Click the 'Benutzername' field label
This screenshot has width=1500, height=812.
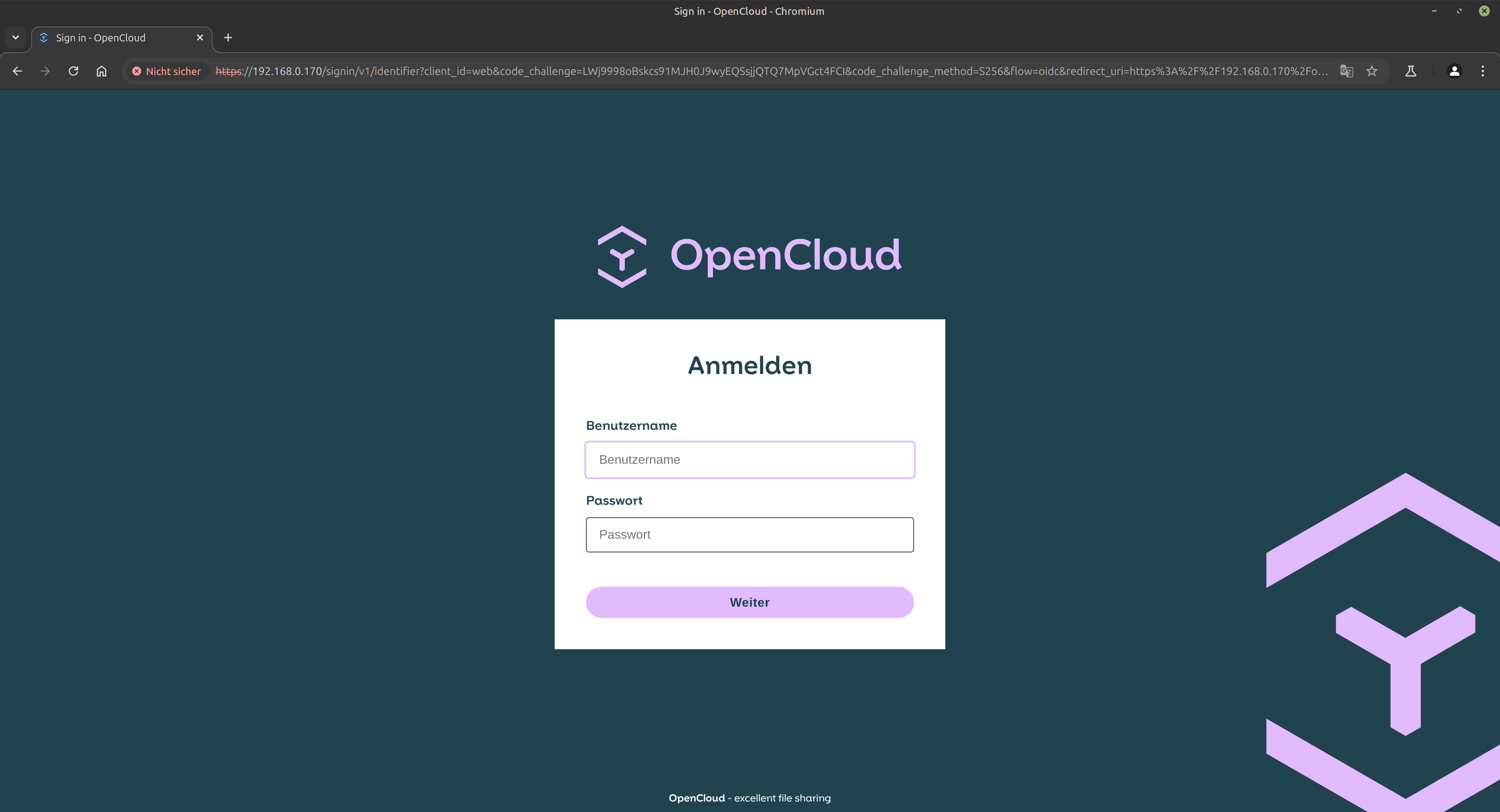point(631,426)
